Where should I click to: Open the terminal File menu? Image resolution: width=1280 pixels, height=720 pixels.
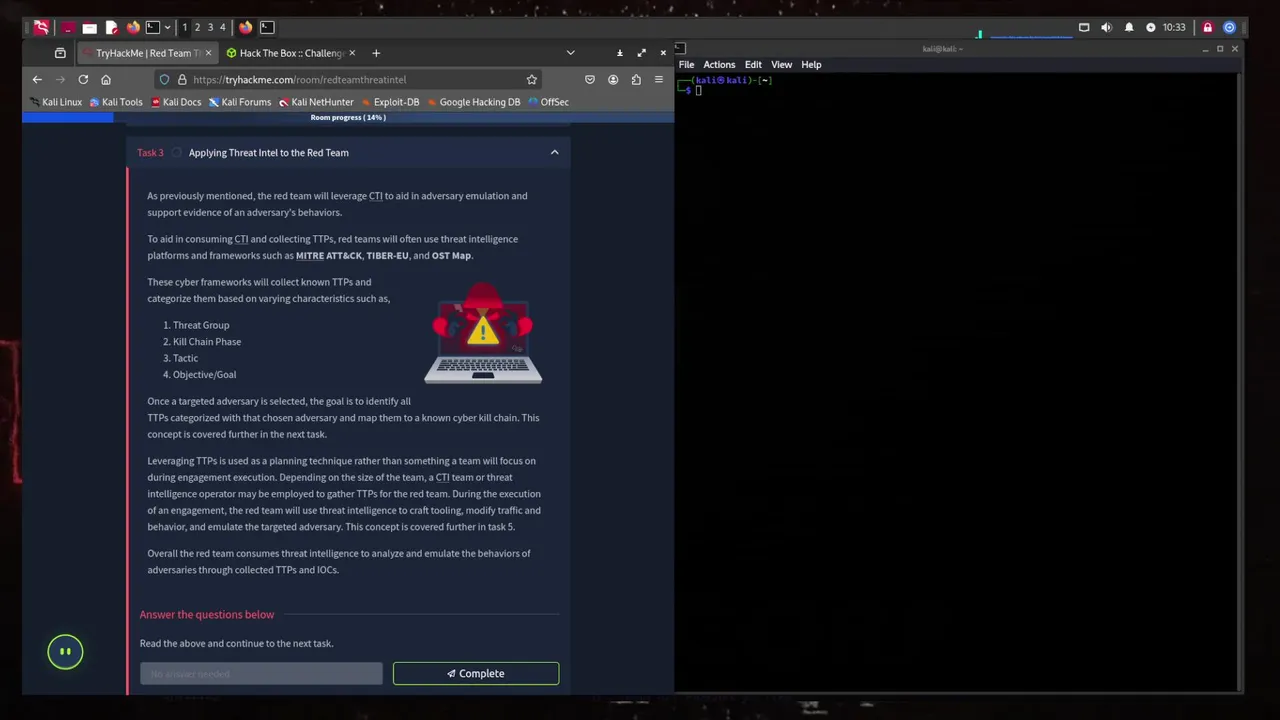tap(686, 65)
